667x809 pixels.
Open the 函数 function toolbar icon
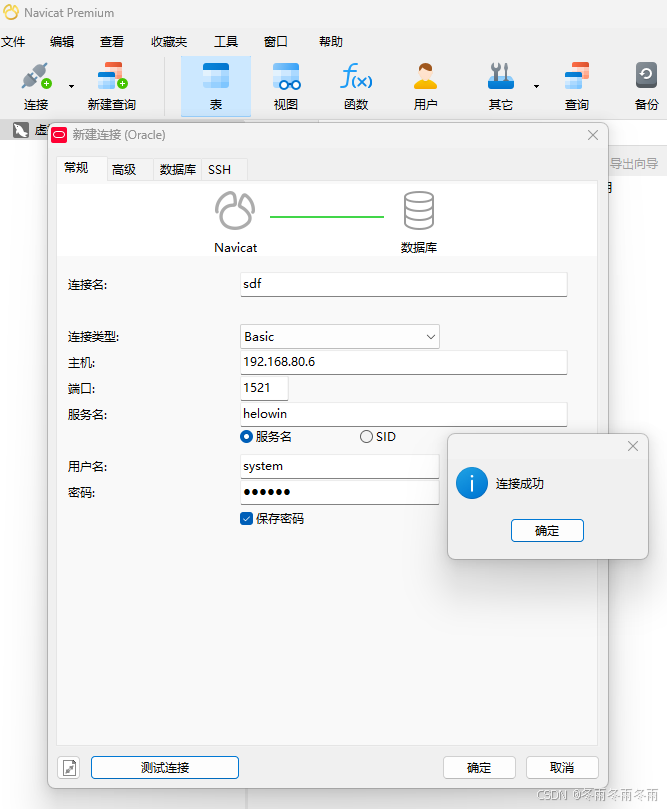(x=356, y=86)
